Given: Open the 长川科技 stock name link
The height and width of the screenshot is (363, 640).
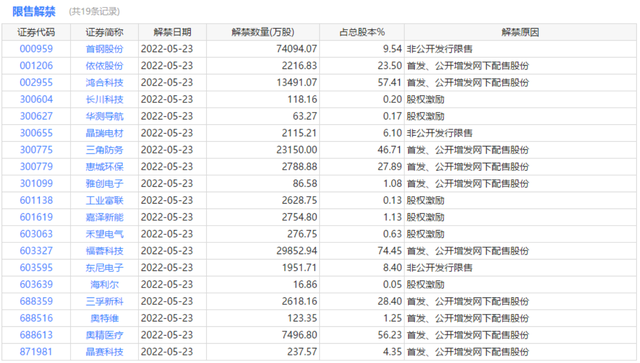Looking at the screenshot, I should point(104,99).
